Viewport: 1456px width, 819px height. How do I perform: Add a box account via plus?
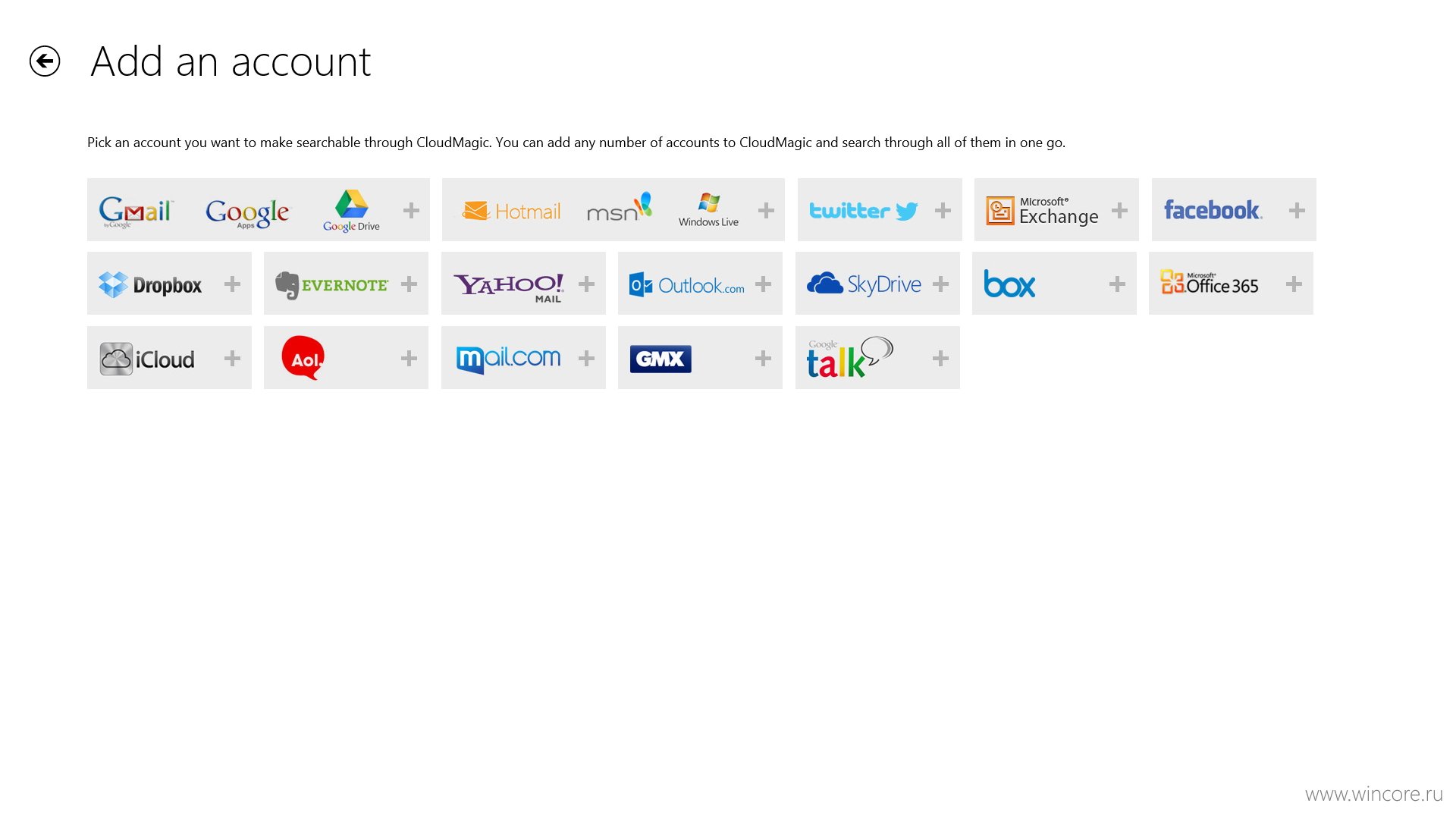coord(1117,284)
